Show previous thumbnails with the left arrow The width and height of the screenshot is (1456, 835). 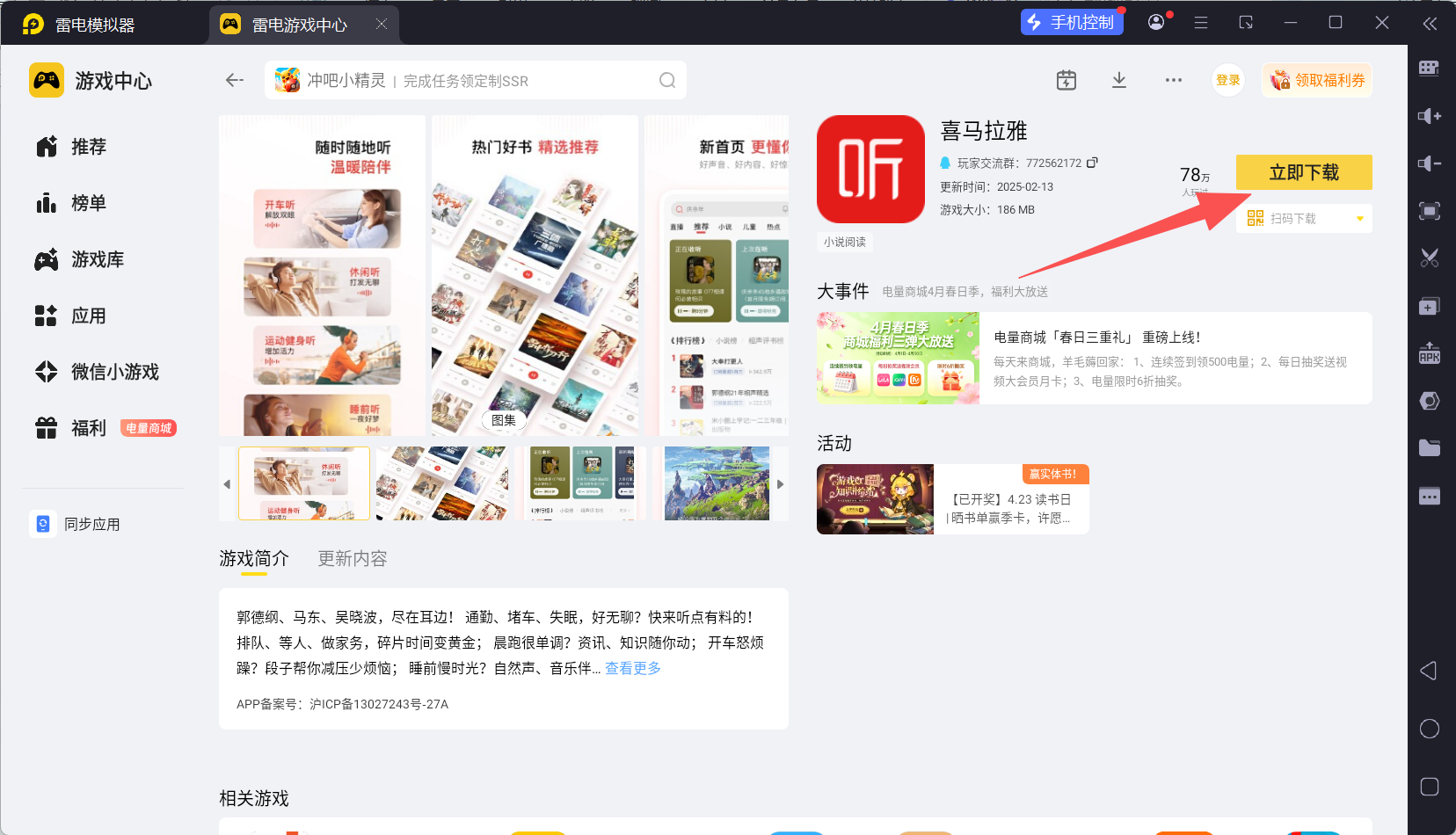(x=227, y=483)
